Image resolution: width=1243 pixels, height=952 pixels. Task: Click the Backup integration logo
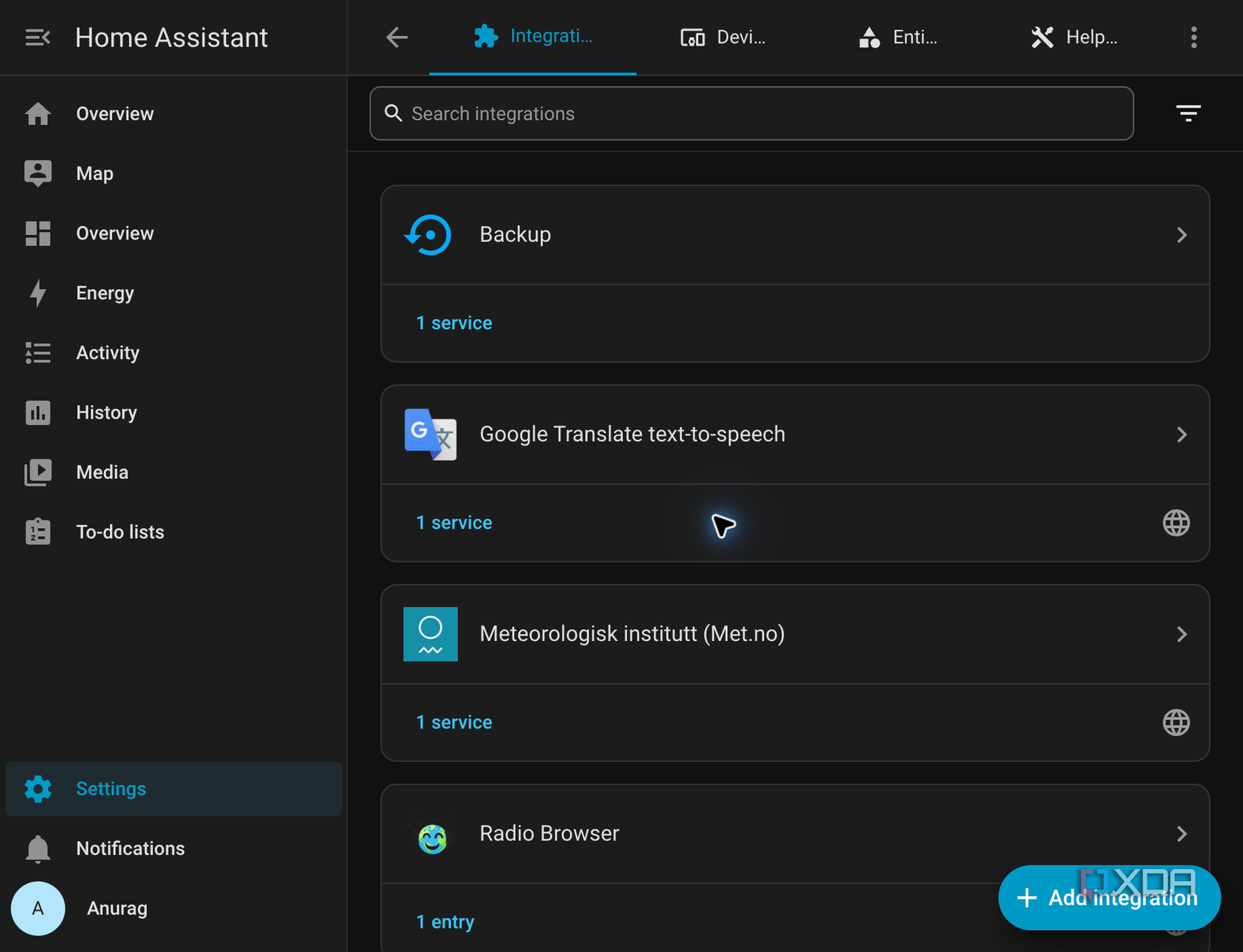coord(429,235)
